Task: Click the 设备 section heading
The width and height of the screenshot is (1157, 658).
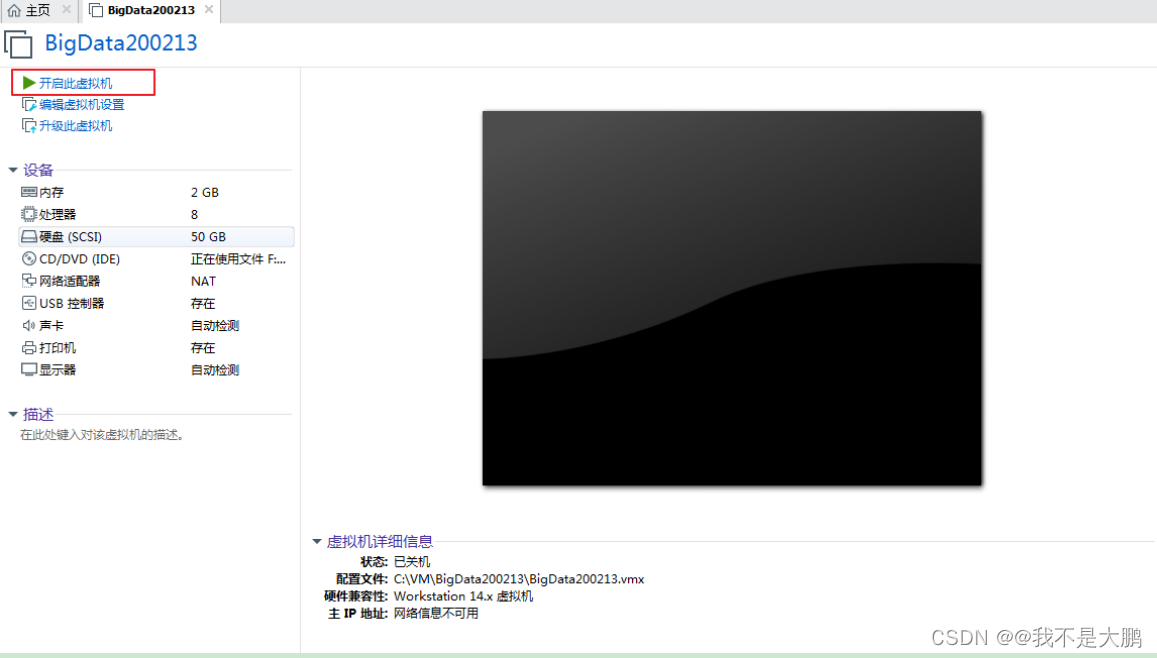Action: click(38, 170)
